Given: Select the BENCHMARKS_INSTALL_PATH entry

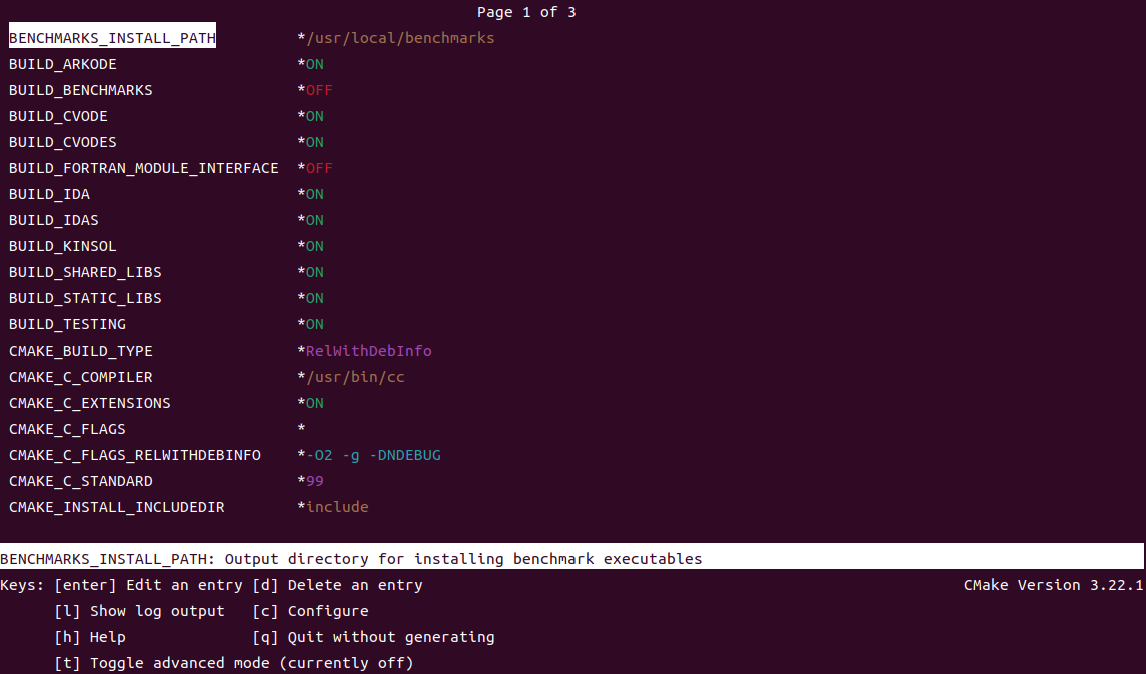Looking at the screenshot, I should click(x=113, y=38).
